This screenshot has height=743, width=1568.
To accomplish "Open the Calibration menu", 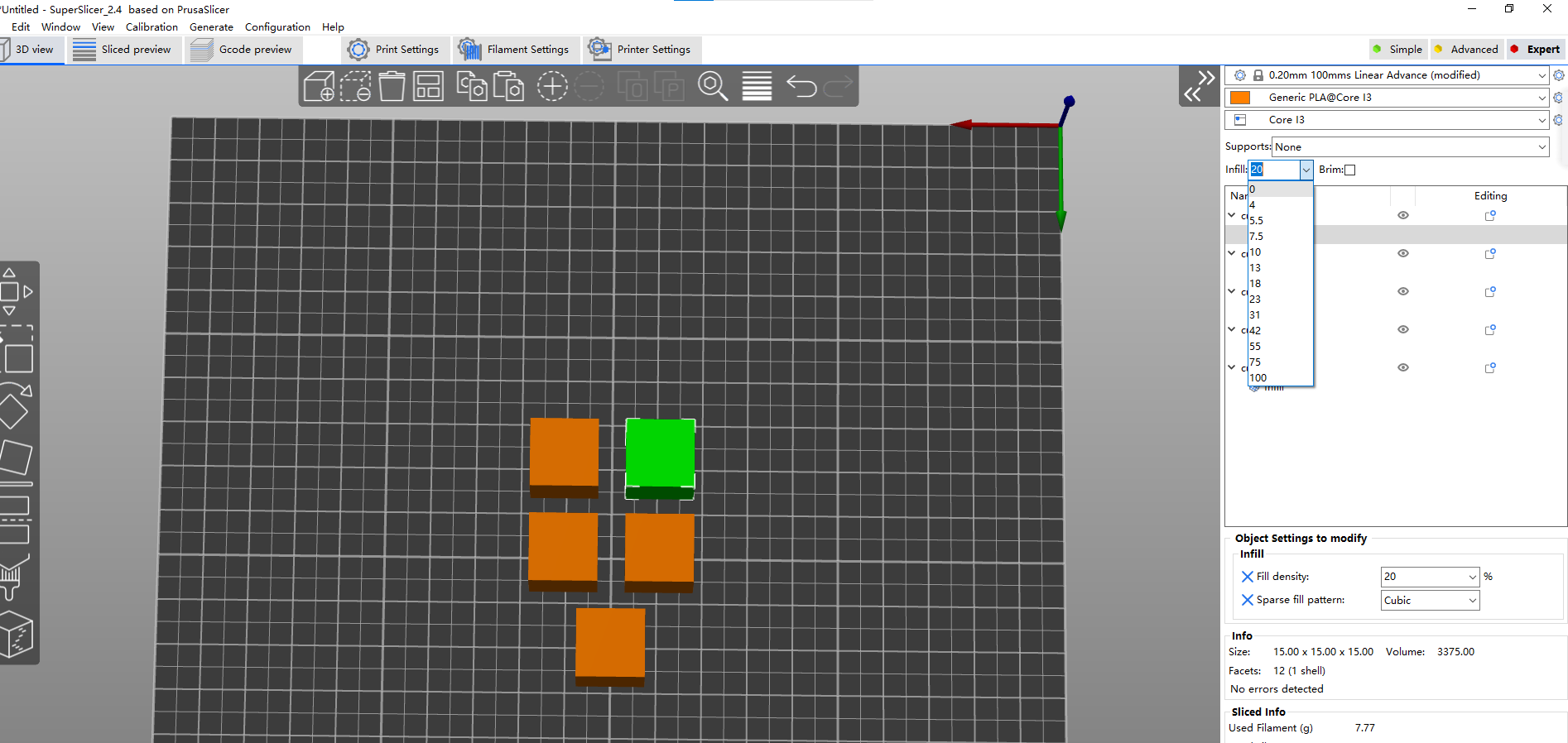I will point(152,27).
